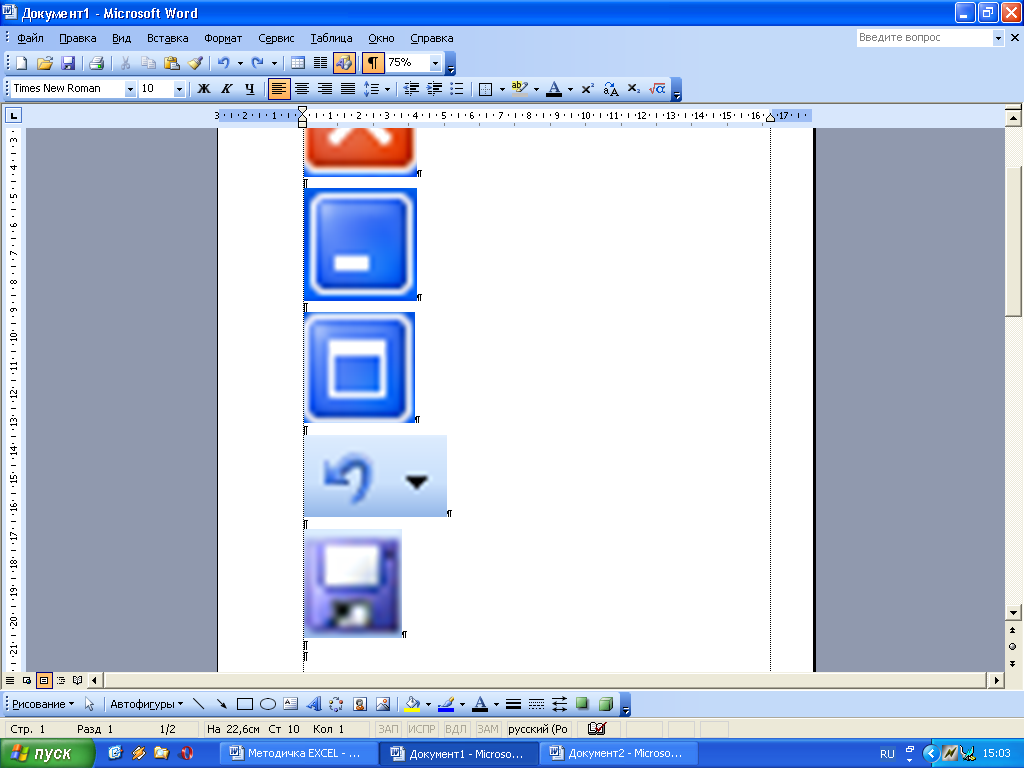Image resolution: width=1024 pixels, height=768 pixels.
Task: Select the rectangle drawing tool
Action: point(245,704)
